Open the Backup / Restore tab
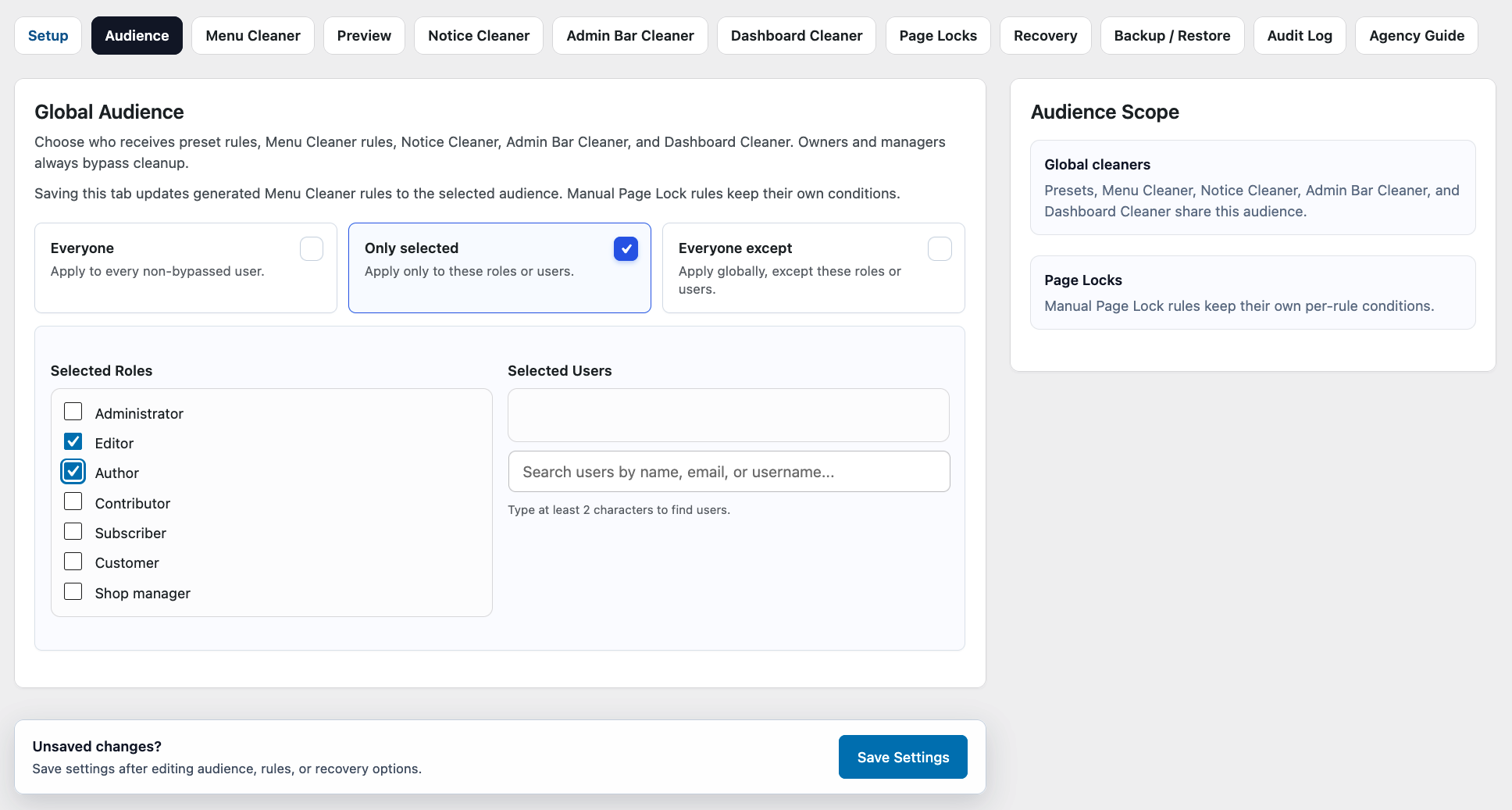Screen dimensions: 1512x810 point(1172,36)
